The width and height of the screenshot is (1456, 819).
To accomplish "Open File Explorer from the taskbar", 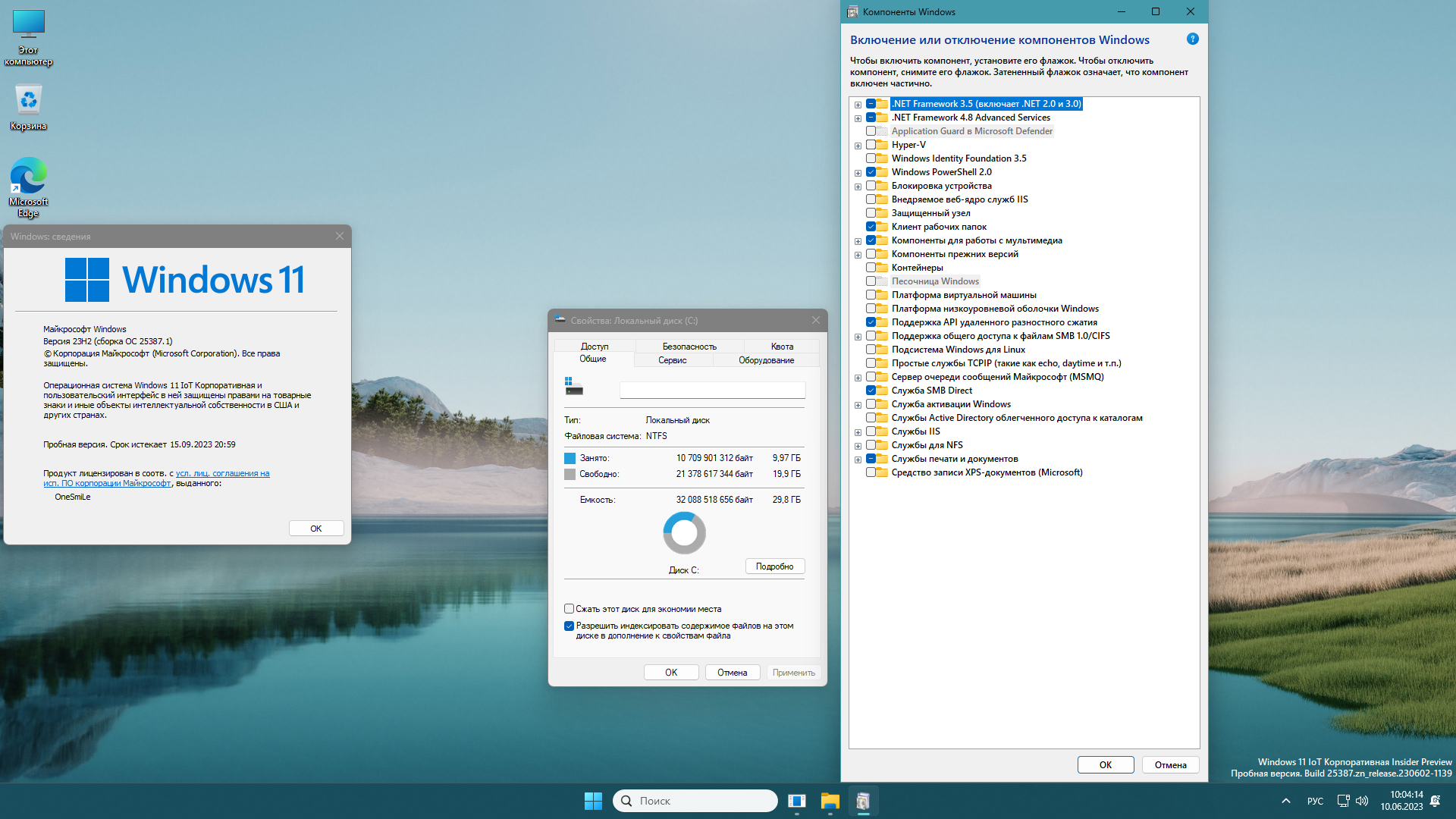I will (x=830, y=801).
